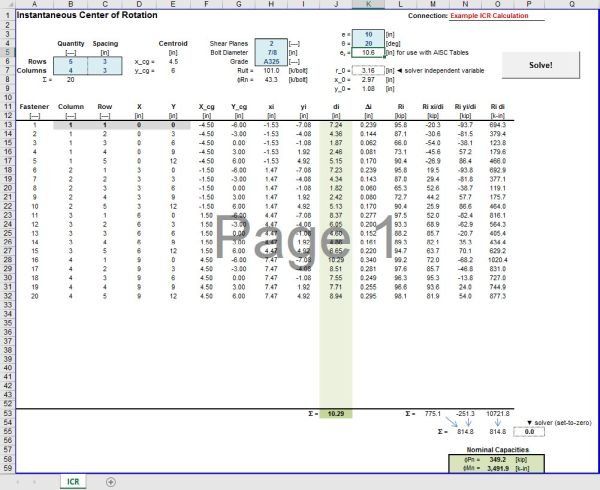Click the Rows quantity input cell
Screen dimensions: 600x490
pyautogui.click(x=71, y=61)
